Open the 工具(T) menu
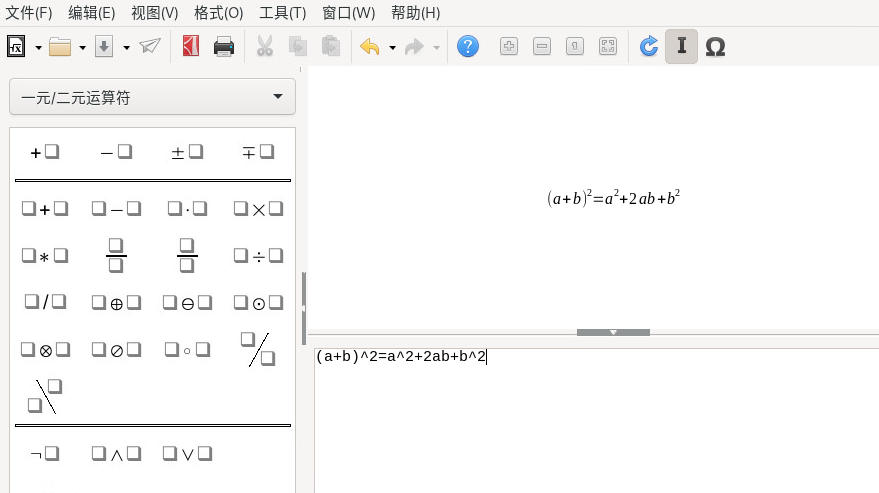879x493 pixels. [x=282, y=13]
